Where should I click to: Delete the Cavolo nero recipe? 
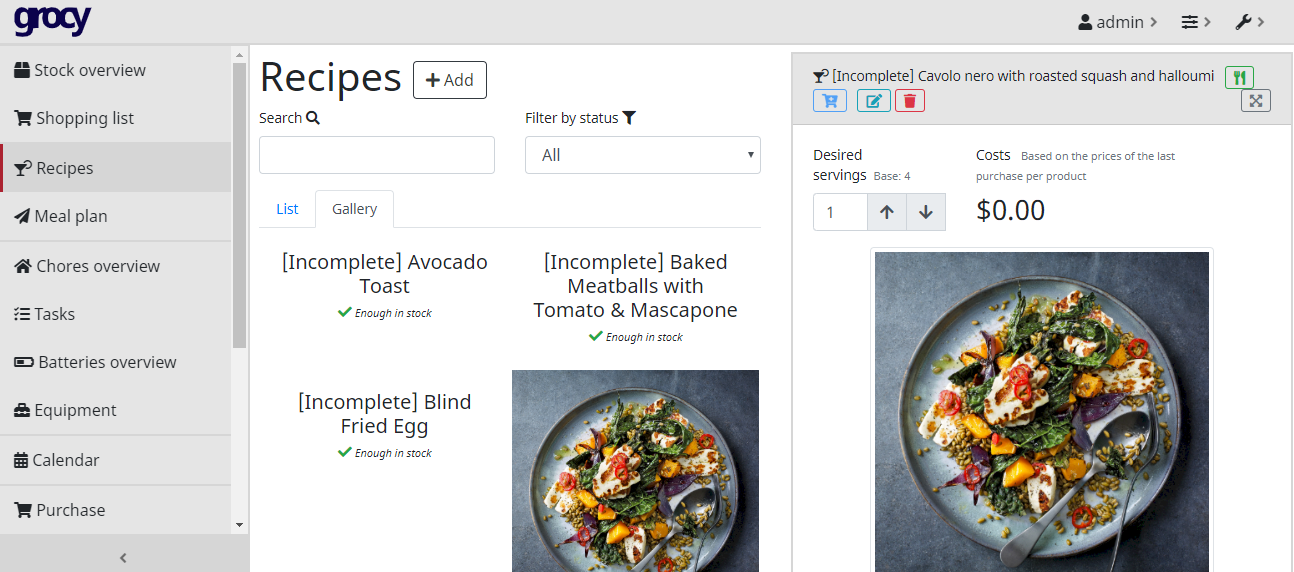click(x=909, y=100)
